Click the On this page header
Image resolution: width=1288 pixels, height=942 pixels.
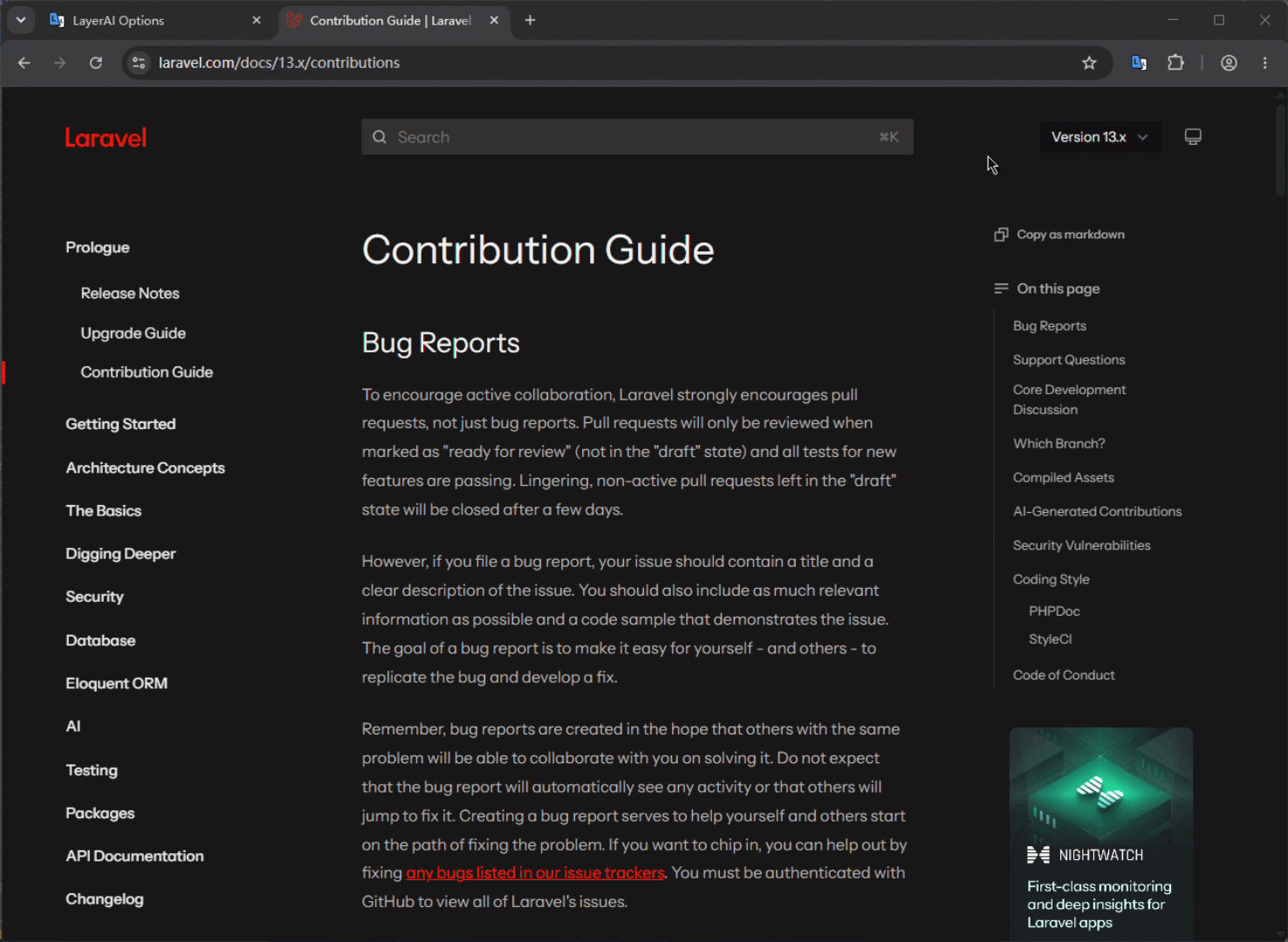click(x=1047, y=289)
